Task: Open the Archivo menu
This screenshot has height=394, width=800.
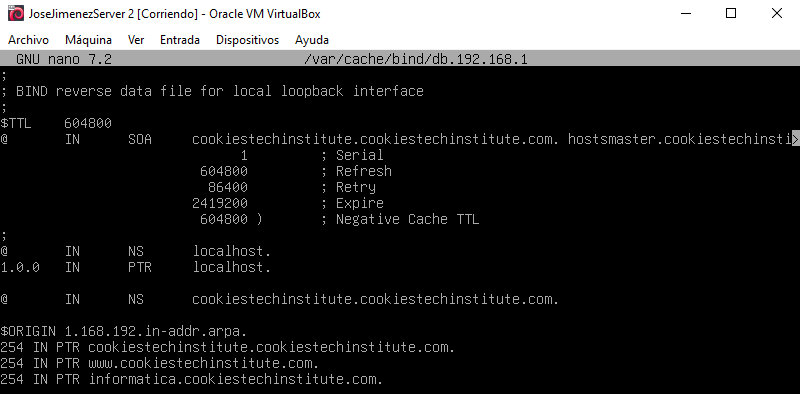Action: pos(29,40)
